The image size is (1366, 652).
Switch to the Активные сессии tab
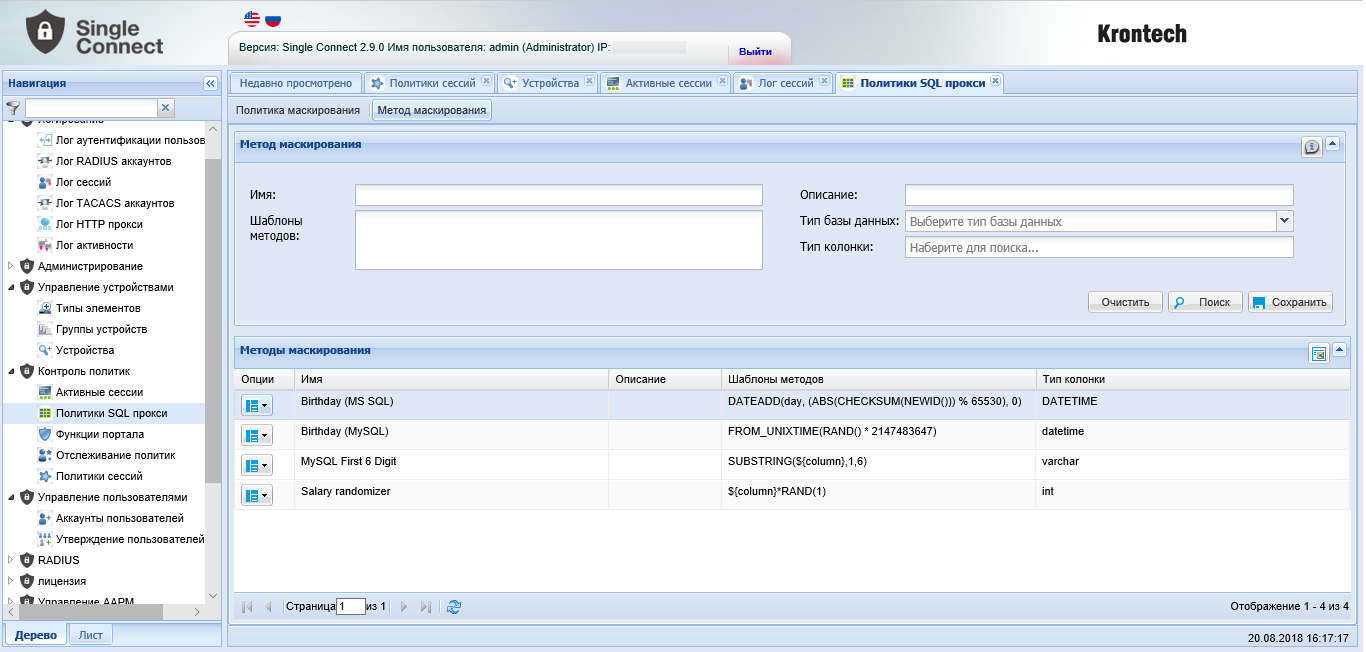(667, 83)
